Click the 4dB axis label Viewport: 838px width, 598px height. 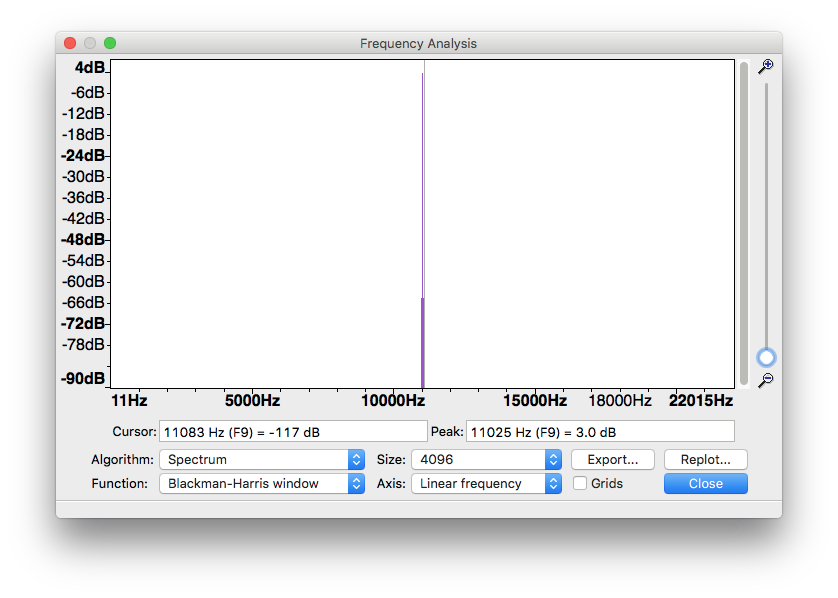[x=90, y=68]
